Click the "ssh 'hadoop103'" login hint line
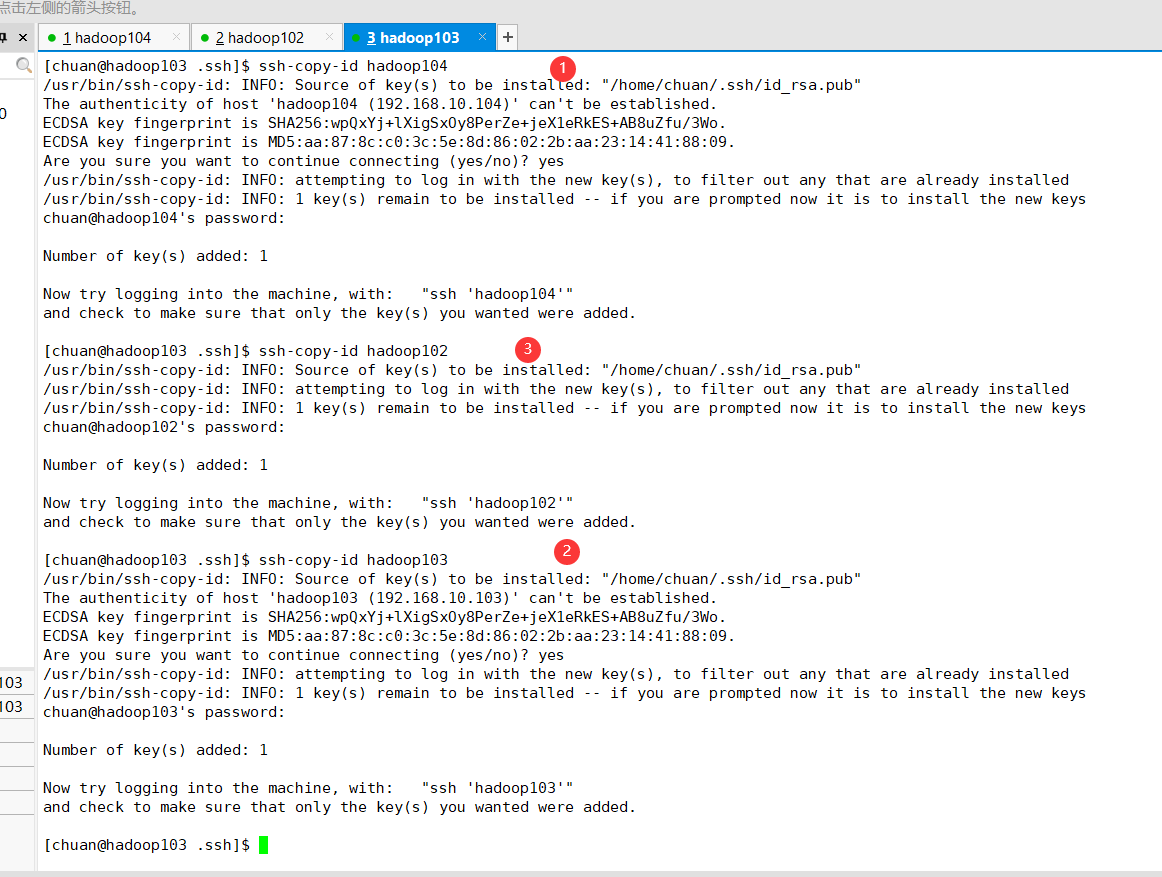 pos(308,787)
